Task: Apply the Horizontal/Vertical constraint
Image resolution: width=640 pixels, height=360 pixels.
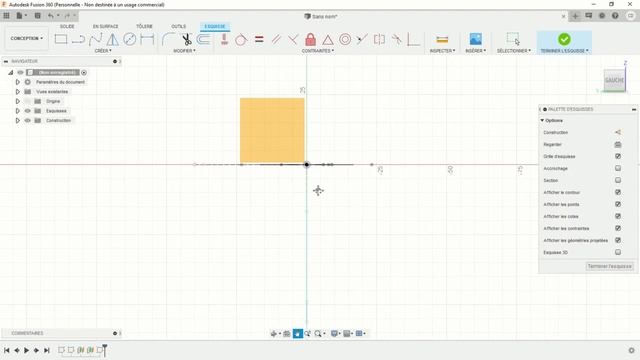Action: pyautogui.click(x=224, y=39)
